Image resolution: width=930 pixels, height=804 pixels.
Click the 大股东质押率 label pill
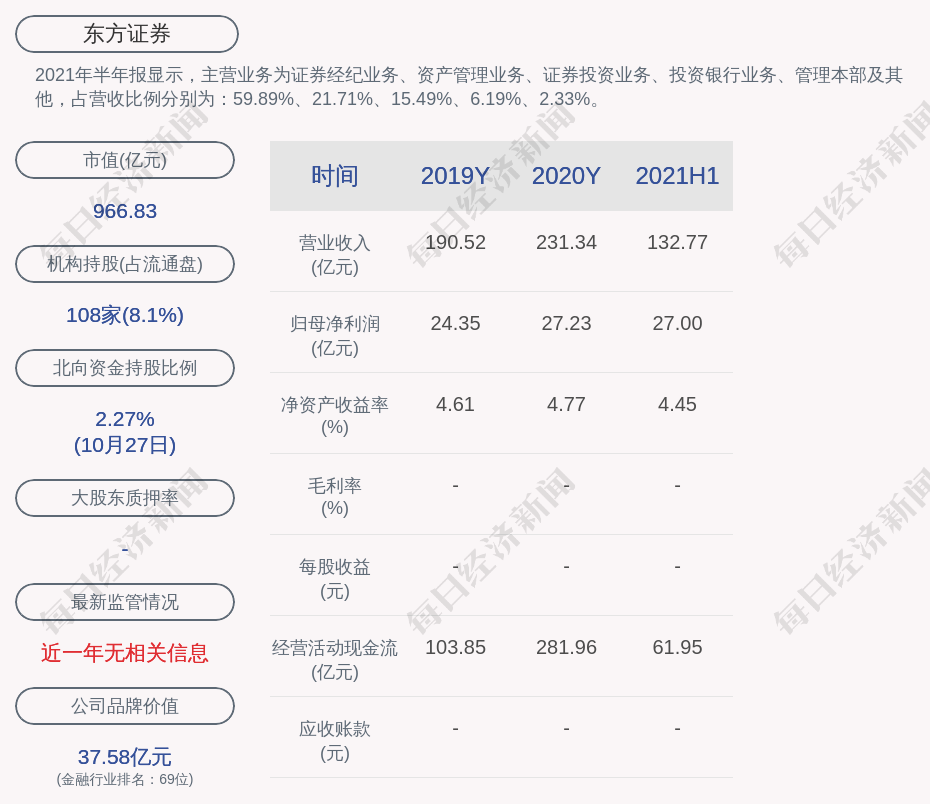point(125,498)
